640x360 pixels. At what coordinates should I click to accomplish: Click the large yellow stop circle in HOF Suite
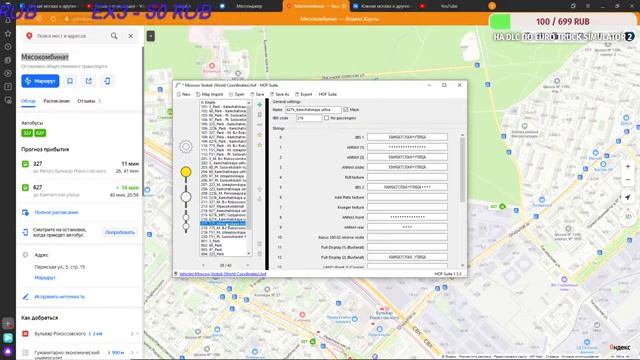coord(186,172)
